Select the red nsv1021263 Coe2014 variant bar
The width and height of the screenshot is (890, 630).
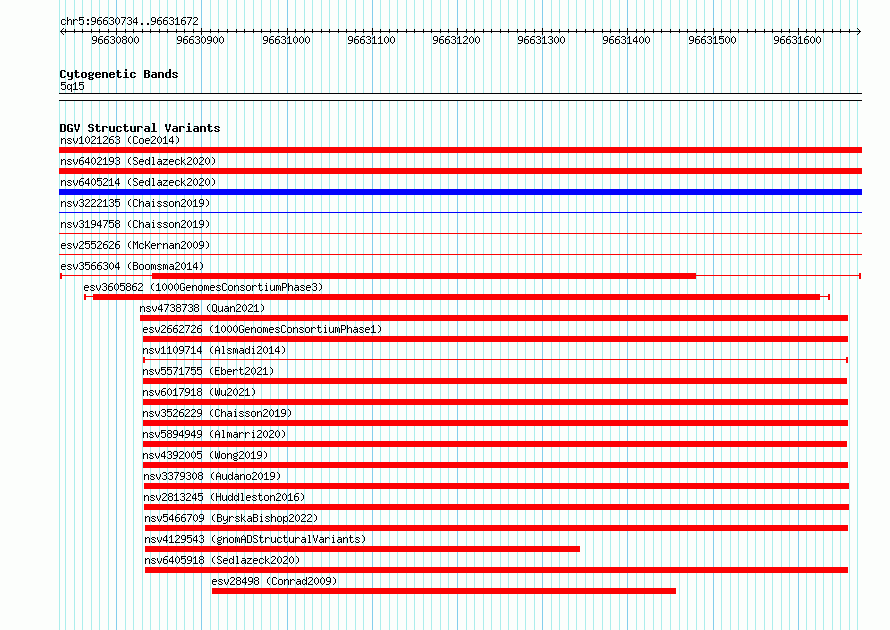[x=460, y=150]
